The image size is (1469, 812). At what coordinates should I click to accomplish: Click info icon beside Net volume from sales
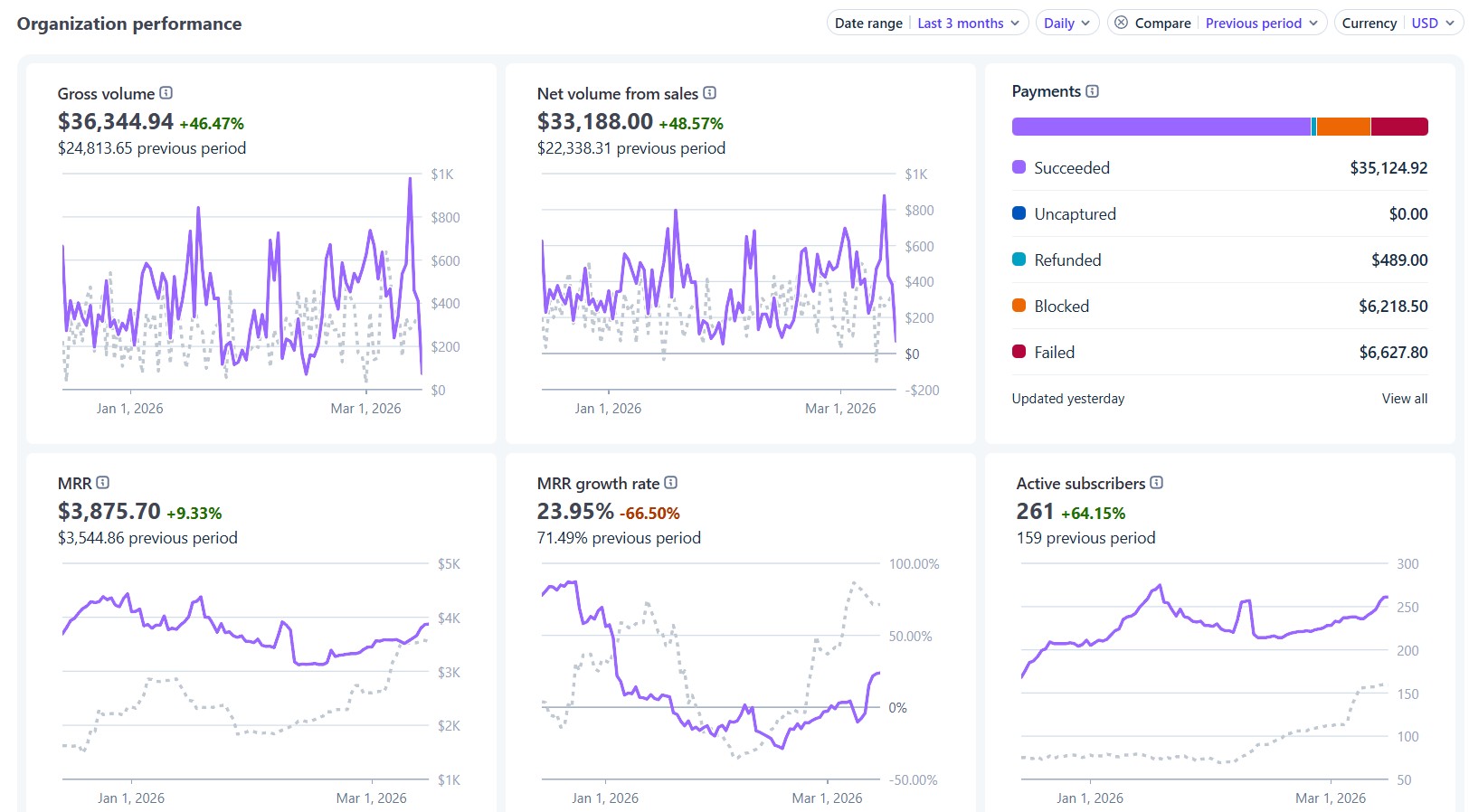point(710,93)
